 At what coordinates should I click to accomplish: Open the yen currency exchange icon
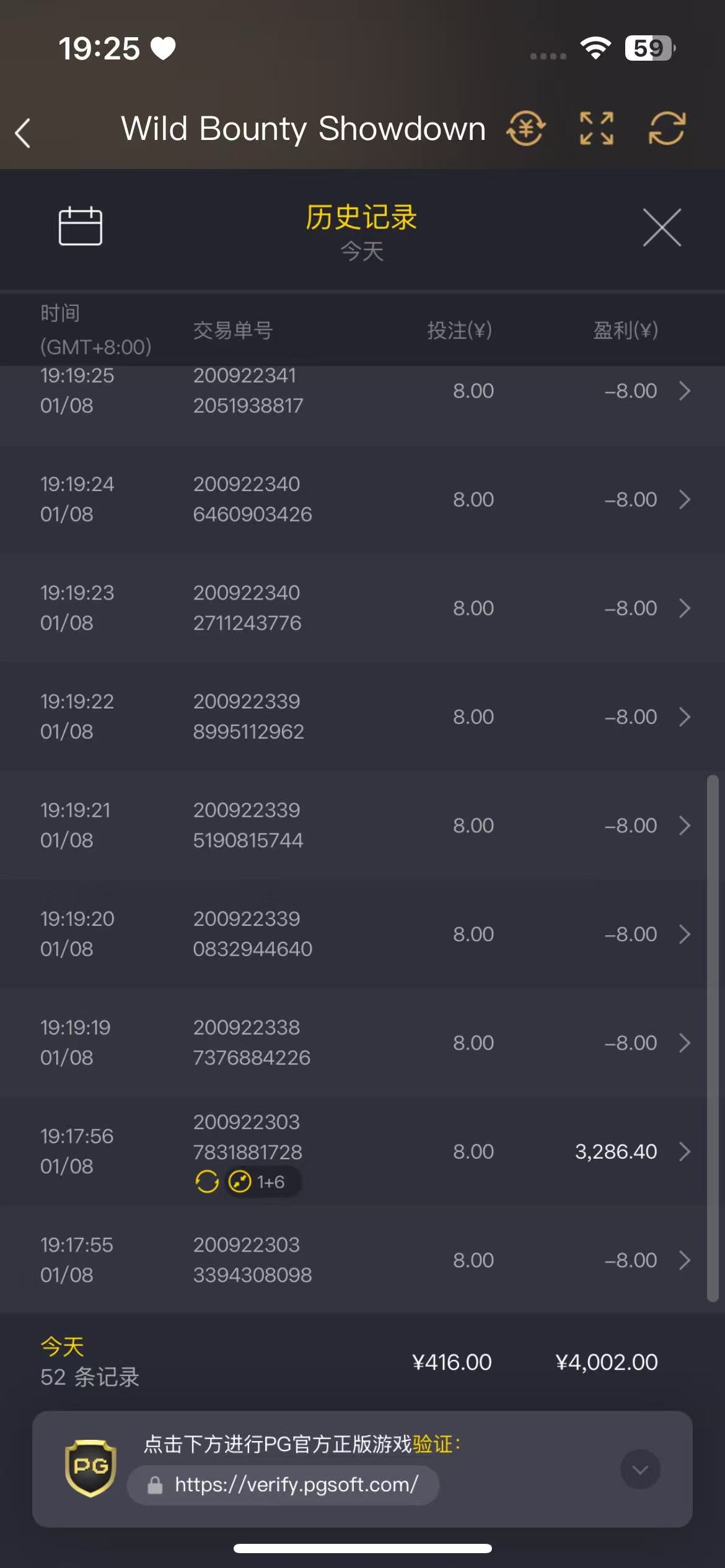point(525,129)
